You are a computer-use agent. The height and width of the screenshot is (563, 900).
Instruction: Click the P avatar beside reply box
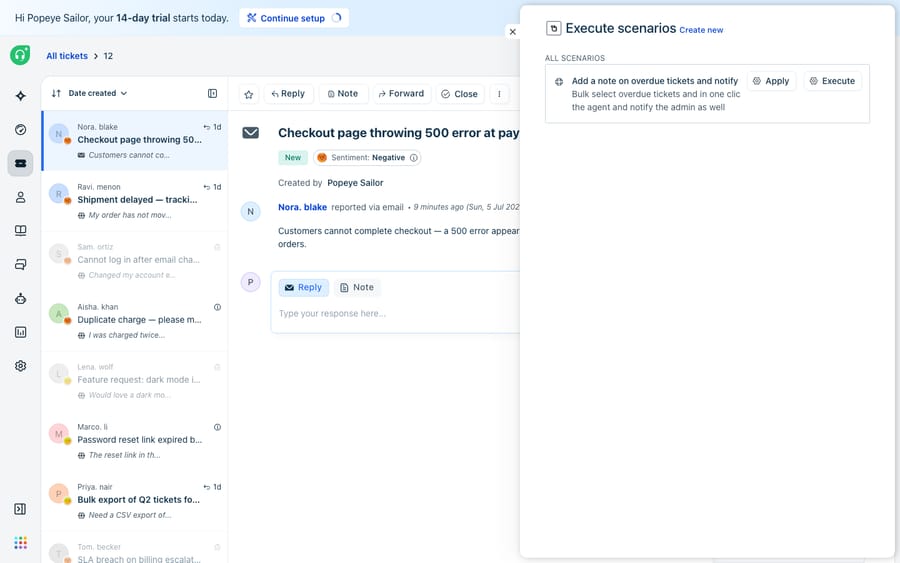250,282
